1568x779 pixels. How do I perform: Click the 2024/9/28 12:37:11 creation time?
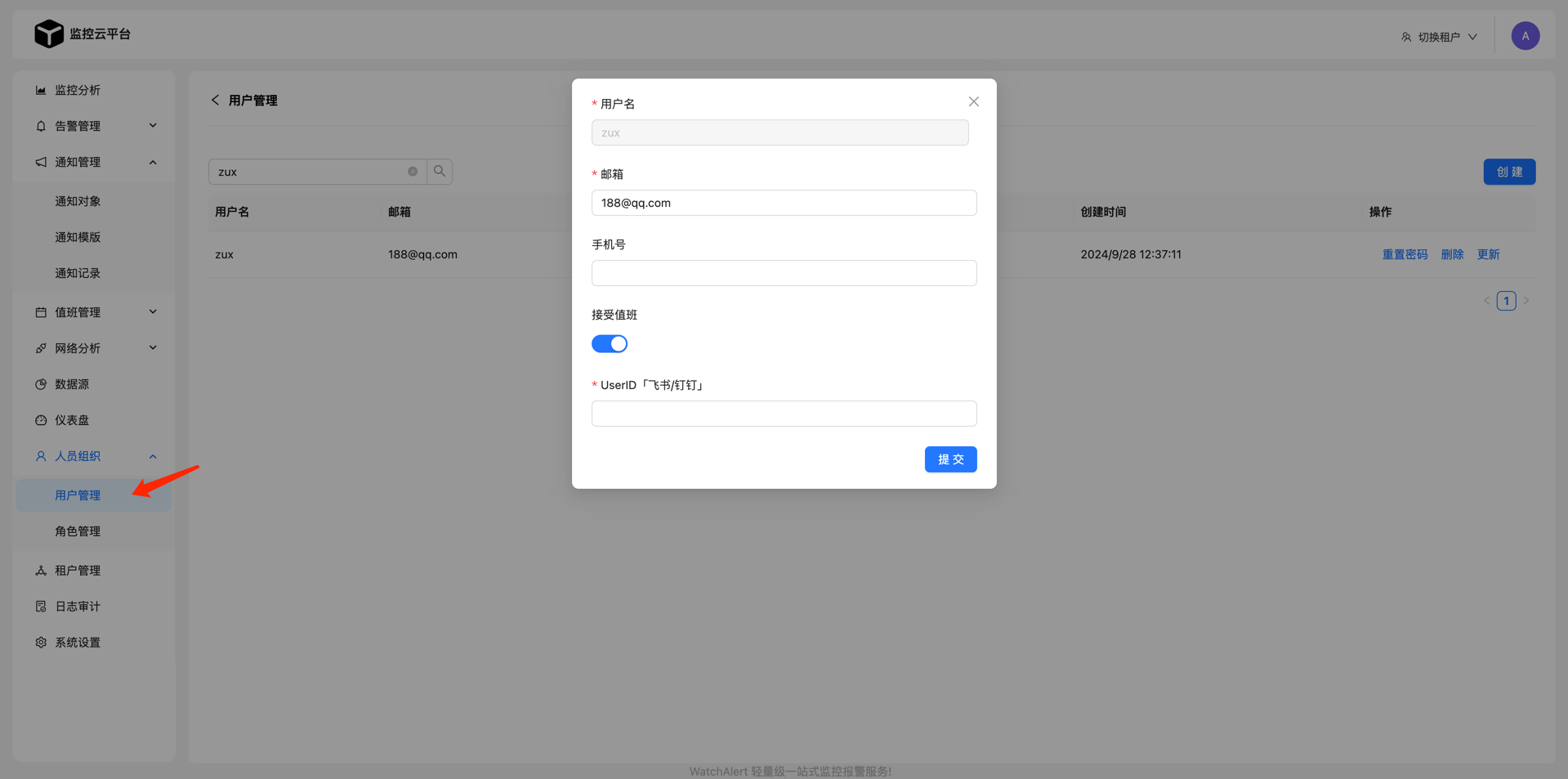(x=1131, y=254)
